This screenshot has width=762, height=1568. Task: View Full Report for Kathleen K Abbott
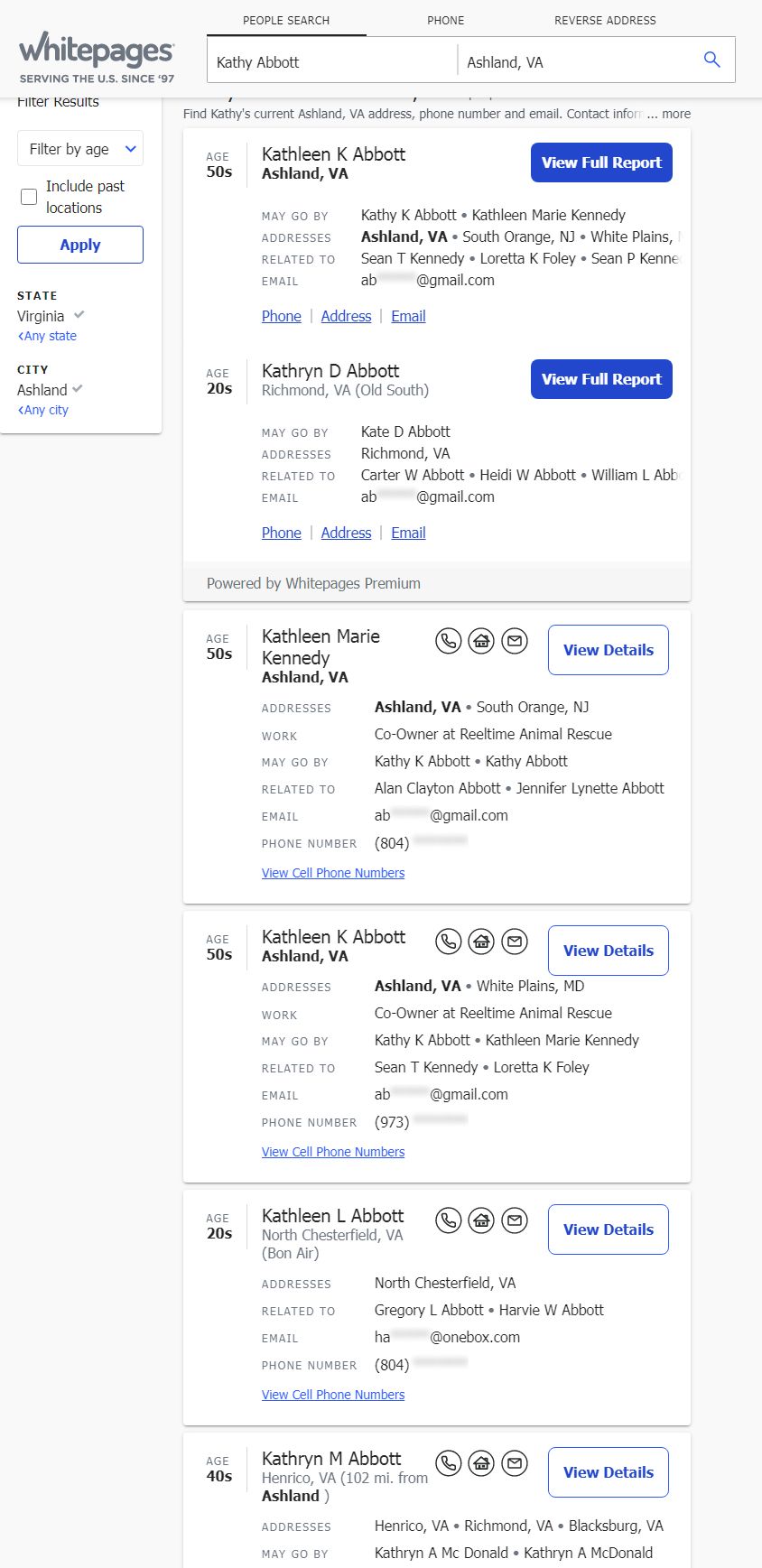click(601, 162)
